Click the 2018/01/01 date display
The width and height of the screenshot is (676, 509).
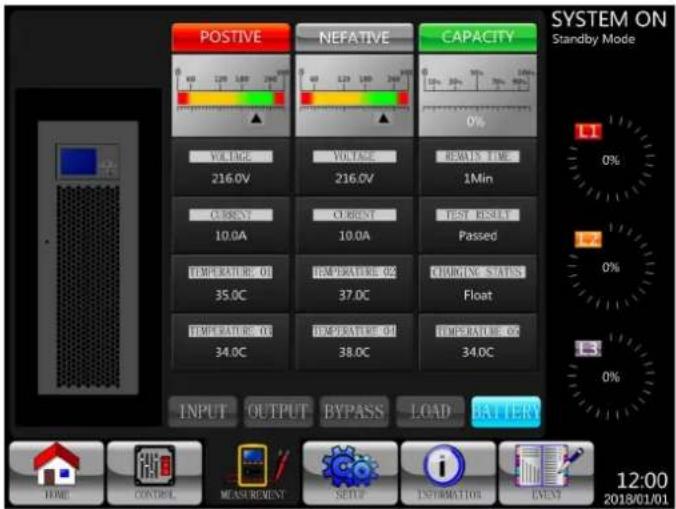click(x=636, y=499)
